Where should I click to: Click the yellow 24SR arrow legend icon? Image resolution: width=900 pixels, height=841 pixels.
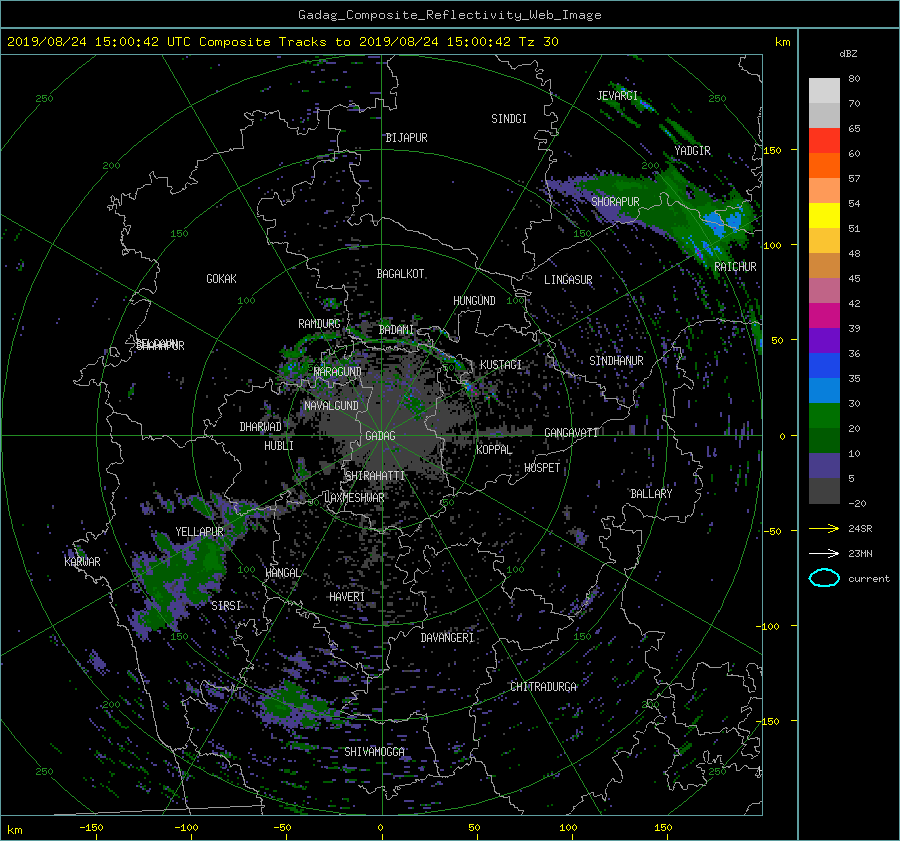point(824,528)
